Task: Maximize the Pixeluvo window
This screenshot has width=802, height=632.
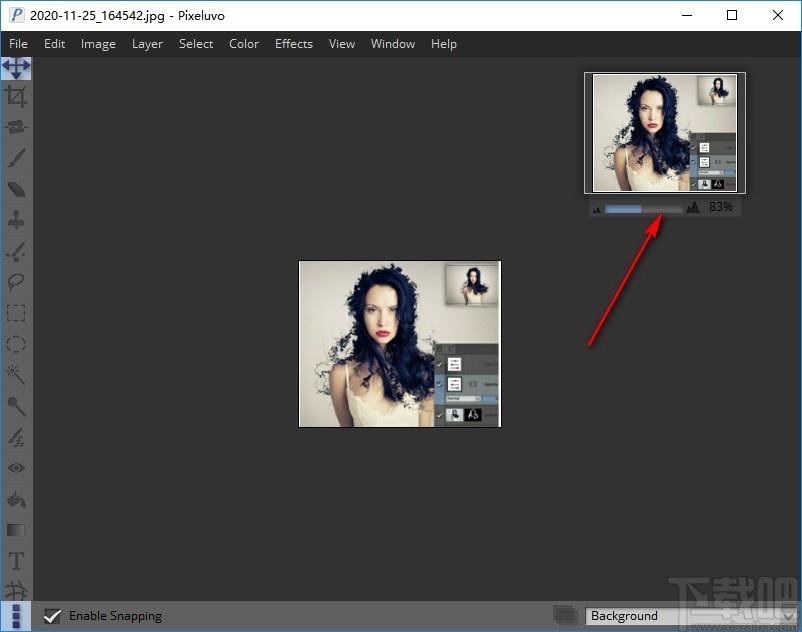Action: click(732, 15)
